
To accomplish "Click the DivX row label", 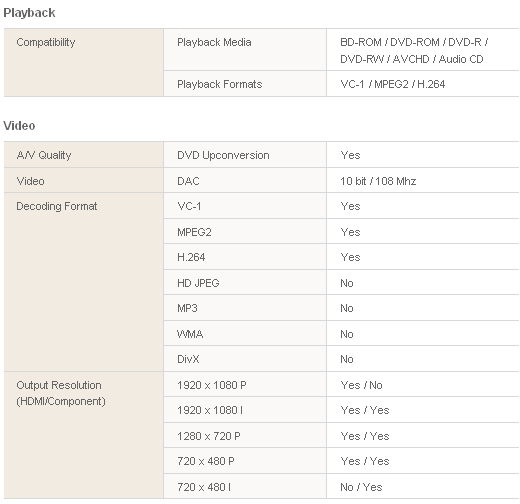I will coord(188,359).
